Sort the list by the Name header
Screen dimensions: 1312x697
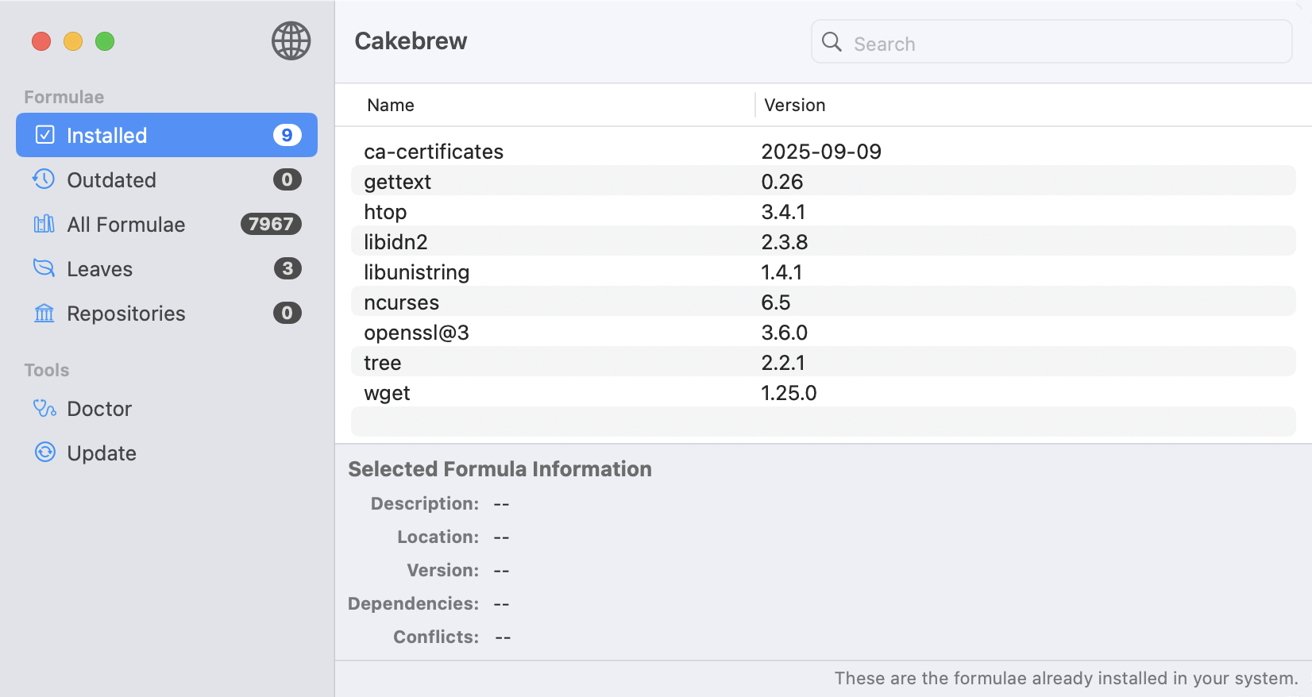pos(389,105)
